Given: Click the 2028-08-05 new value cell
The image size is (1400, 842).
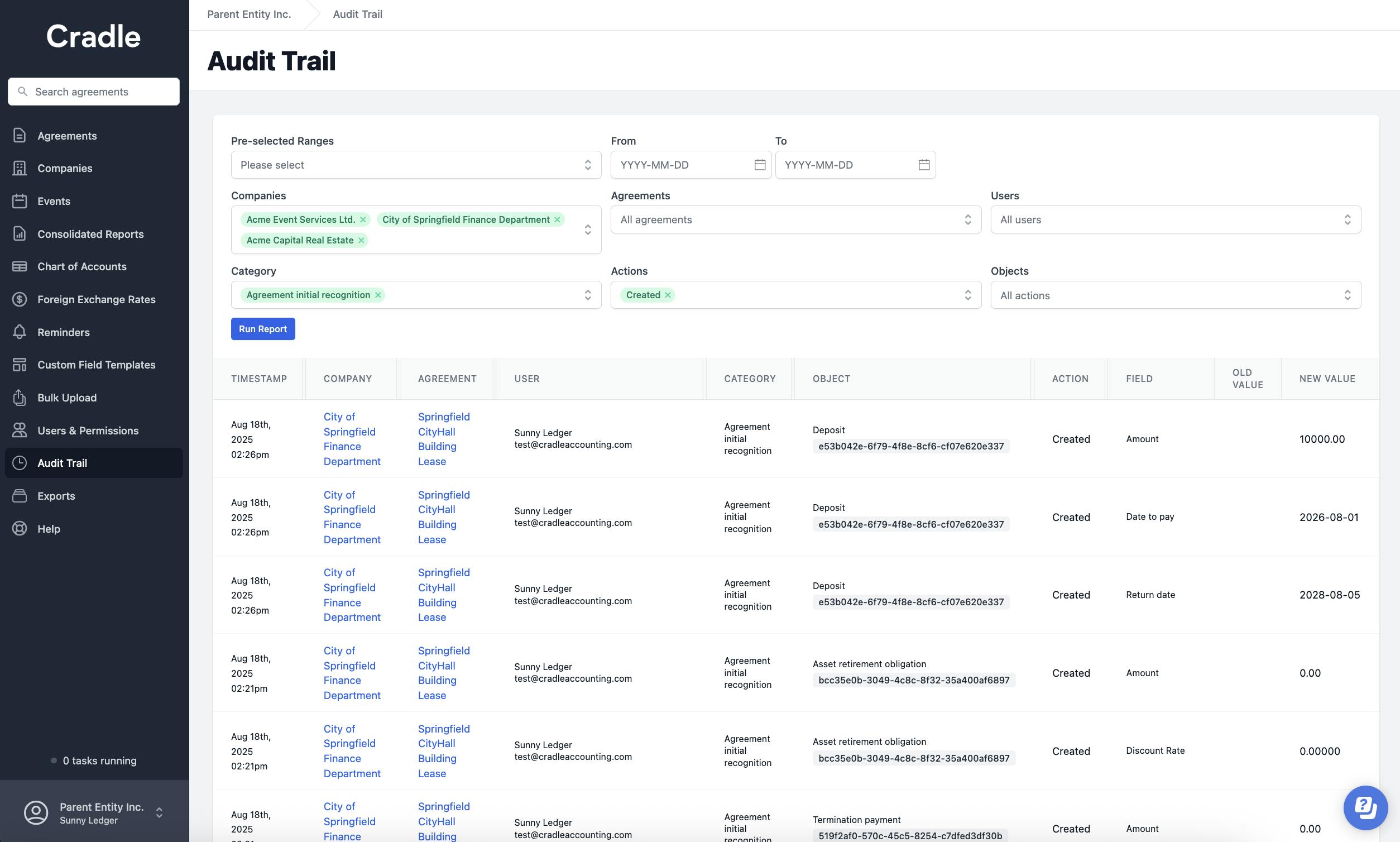Looking at the screenshot, I should tap(1329, 595).
